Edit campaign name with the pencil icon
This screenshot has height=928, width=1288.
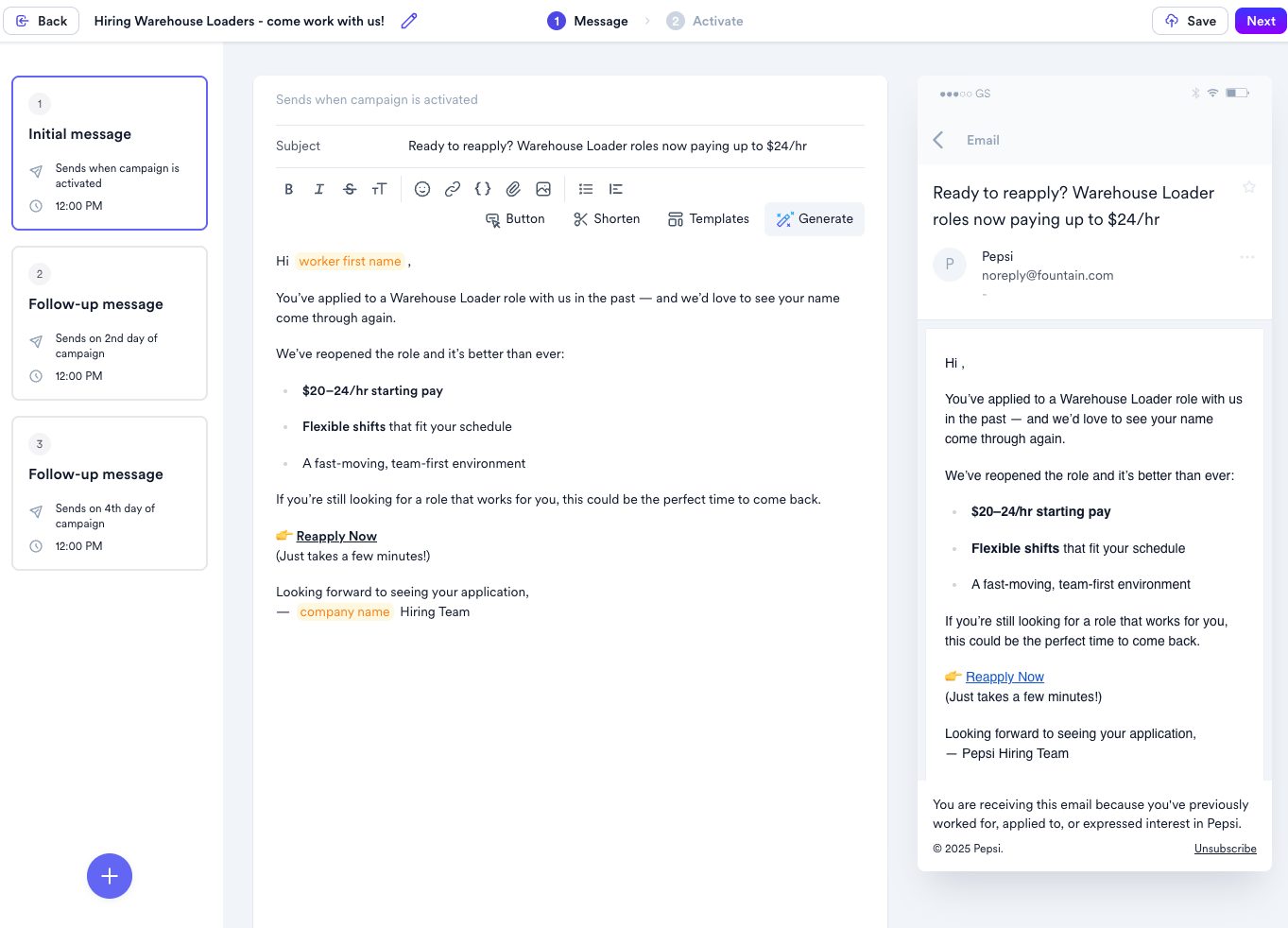pos(409,21)
